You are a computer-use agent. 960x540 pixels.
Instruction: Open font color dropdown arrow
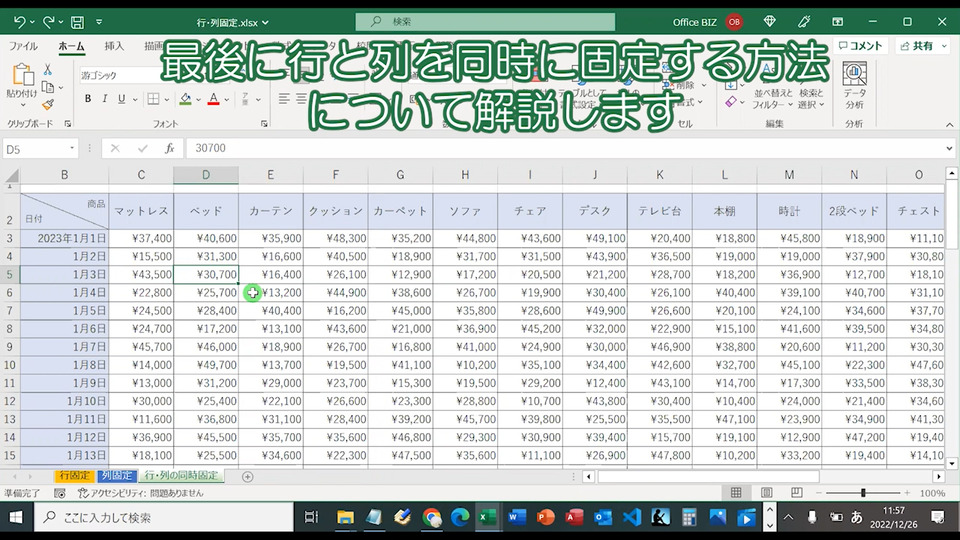tap(227, 99)
